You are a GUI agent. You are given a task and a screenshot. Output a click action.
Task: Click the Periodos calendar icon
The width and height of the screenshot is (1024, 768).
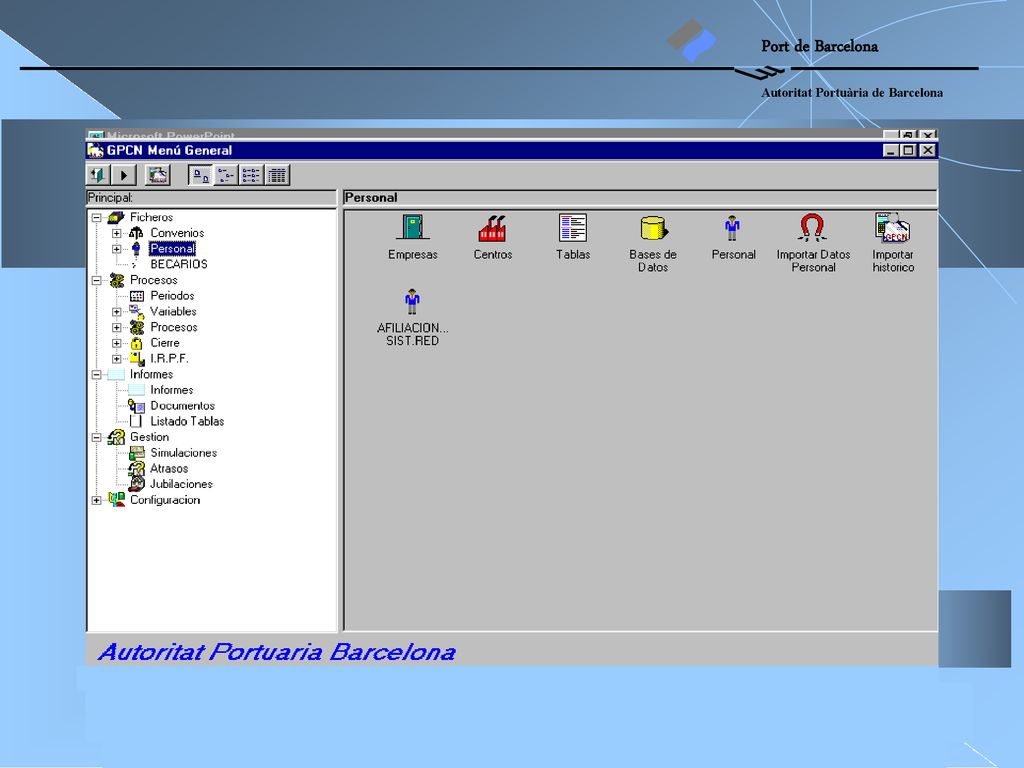(136, 296)
